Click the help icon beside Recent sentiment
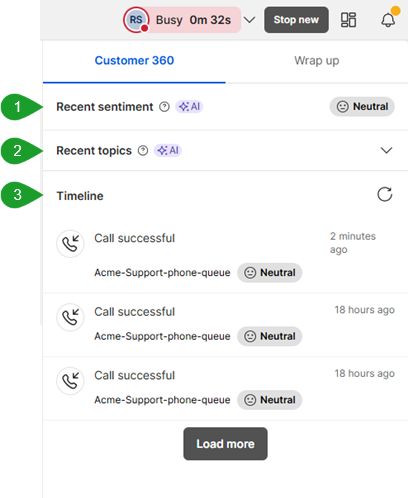Viewport: 409px width, 498px height. click(164, 107)
